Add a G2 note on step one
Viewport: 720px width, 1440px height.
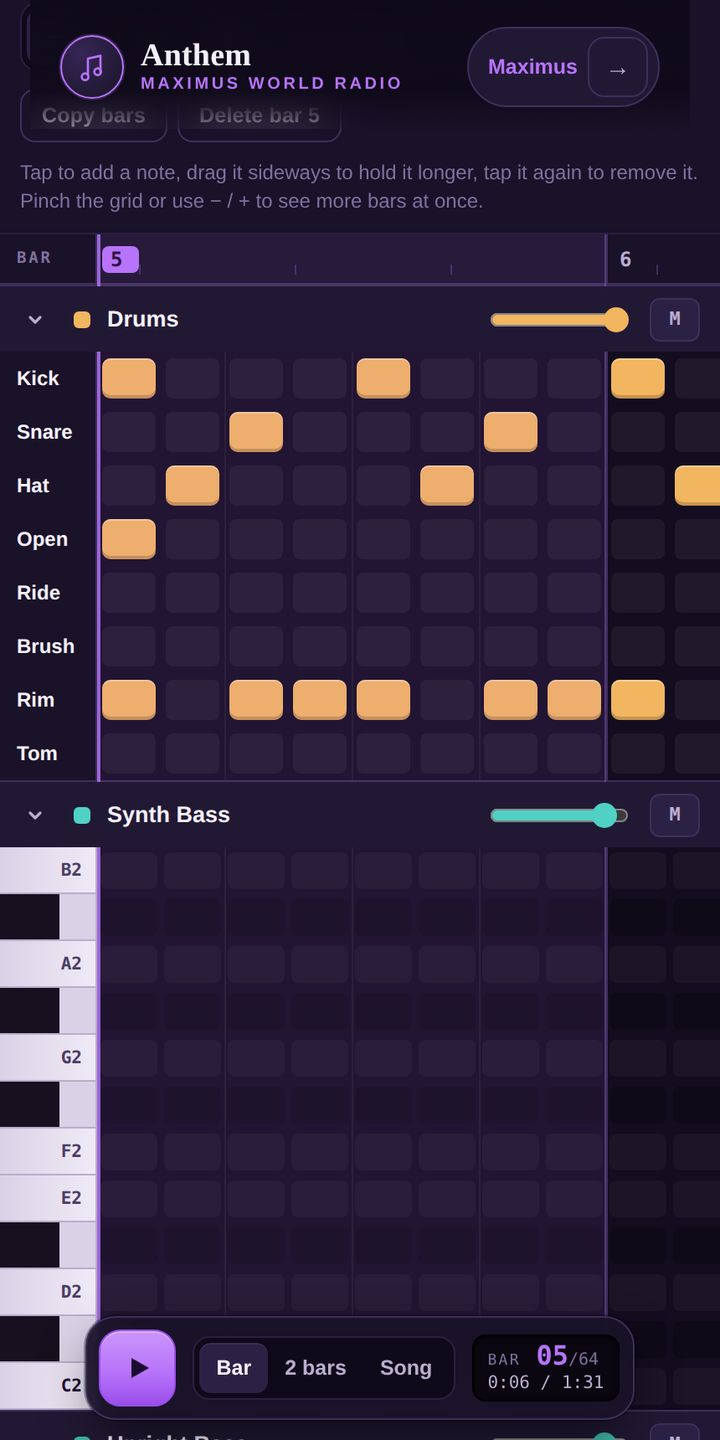click(x=129, y=1057)
